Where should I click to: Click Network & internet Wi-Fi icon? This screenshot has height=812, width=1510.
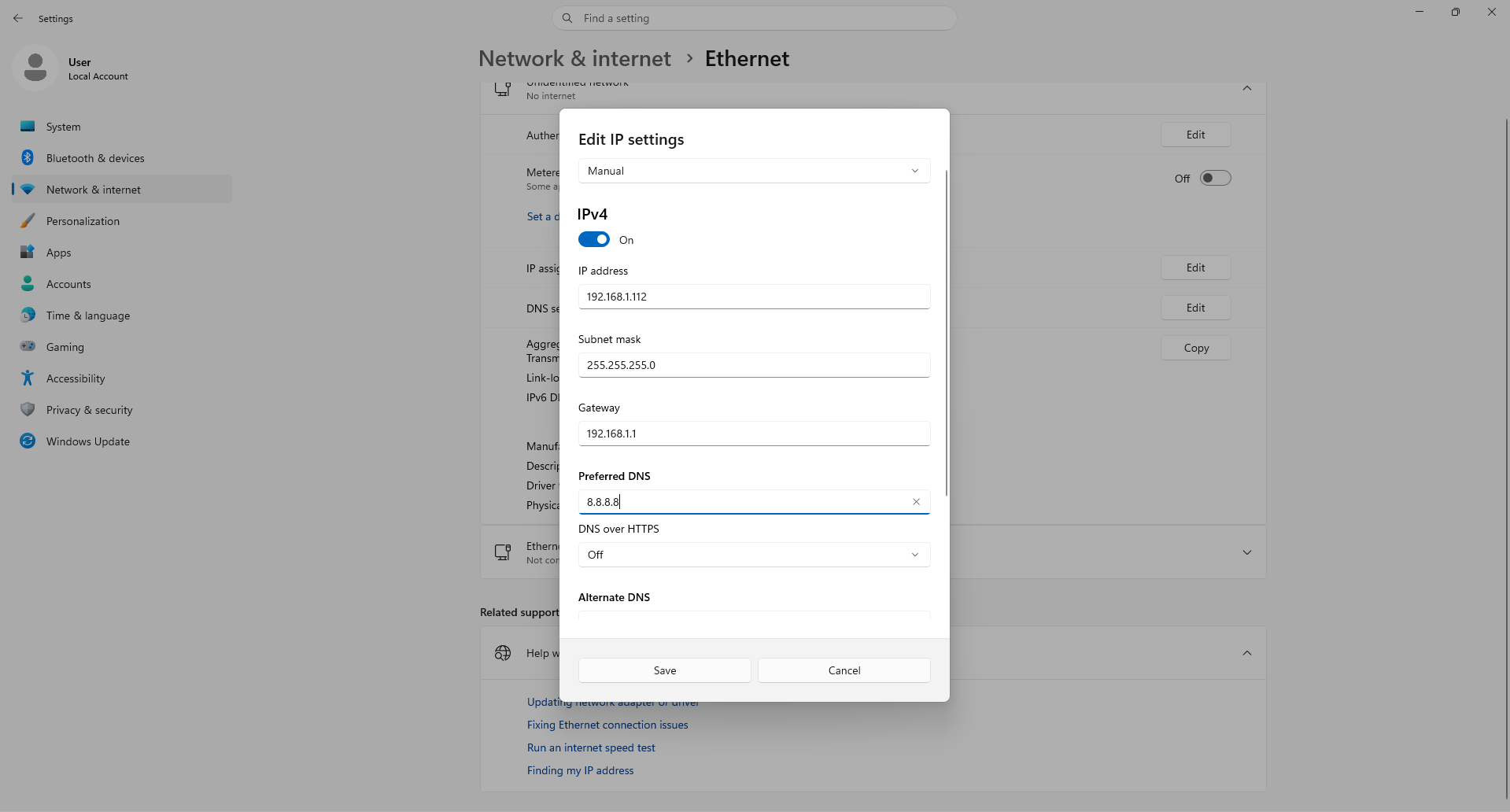point(28,190)
